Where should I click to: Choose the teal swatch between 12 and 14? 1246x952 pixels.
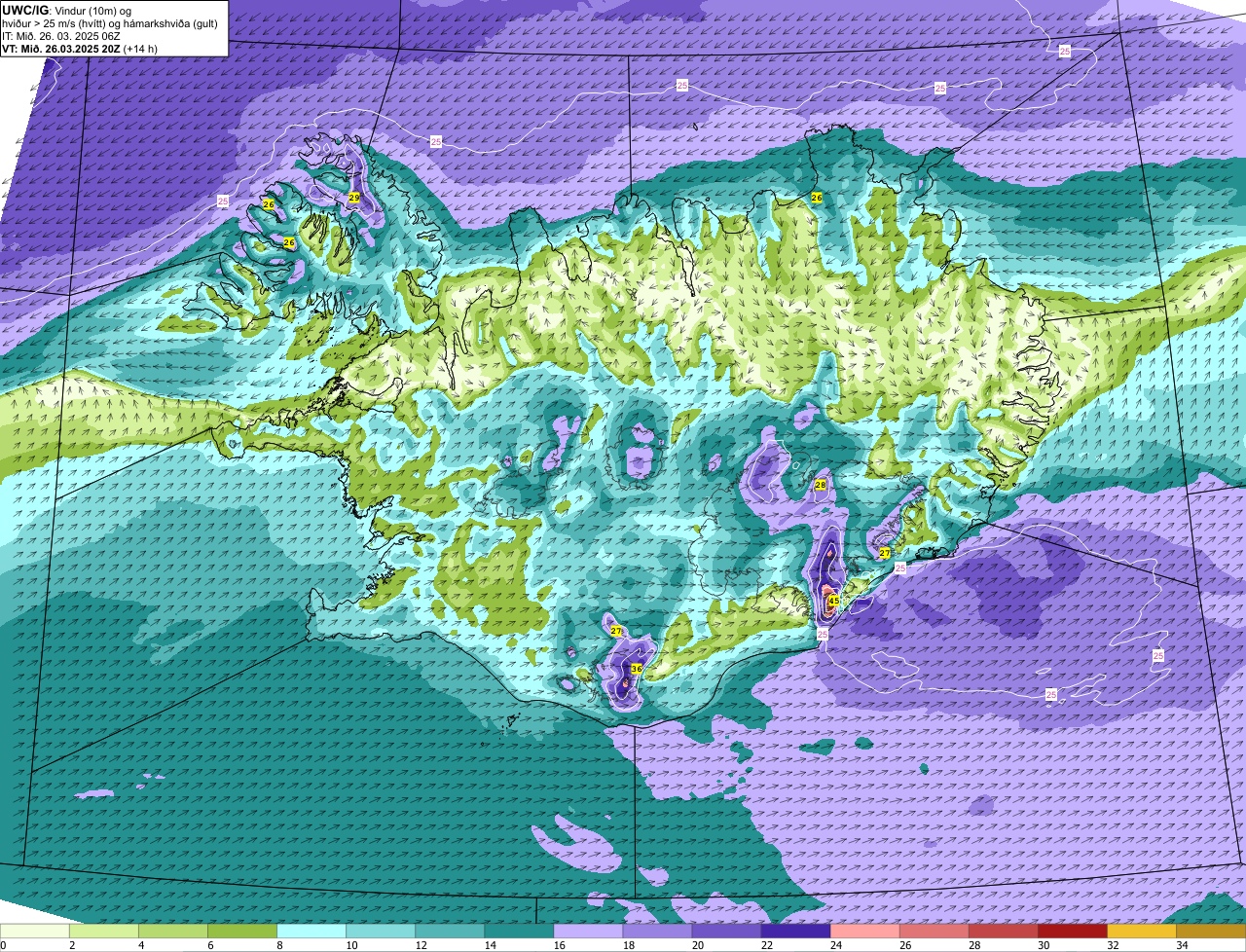tap(450, 931)
